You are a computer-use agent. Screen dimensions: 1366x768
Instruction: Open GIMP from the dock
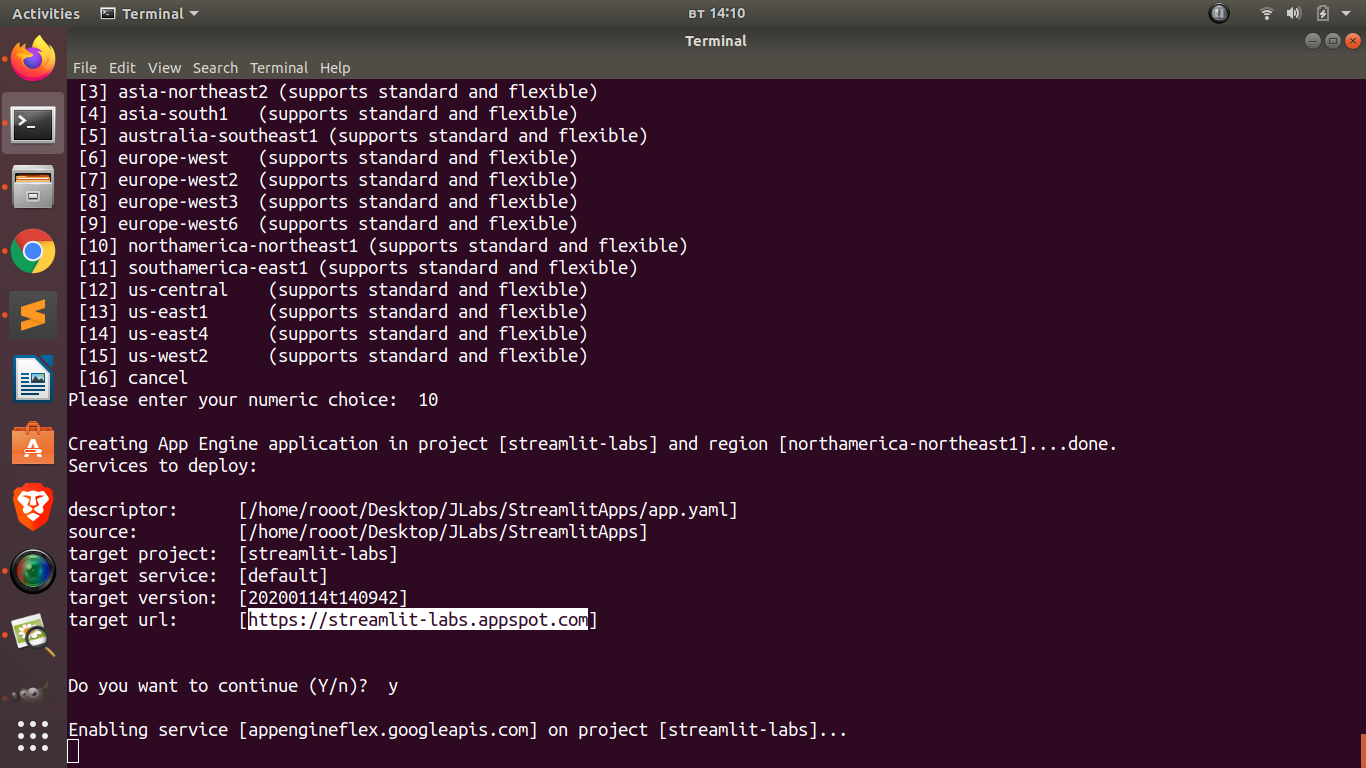33,692
